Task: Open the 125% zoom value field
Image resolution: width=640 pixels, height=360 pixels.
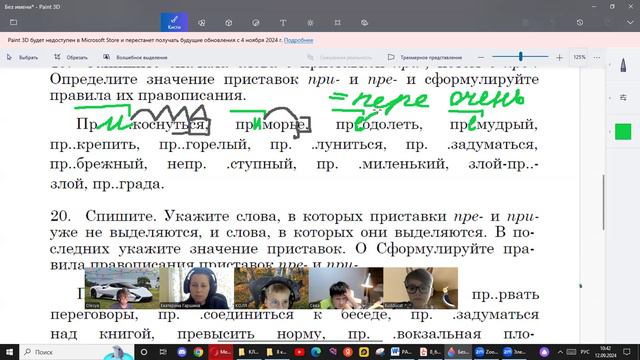Action: (x=580, y=57)
